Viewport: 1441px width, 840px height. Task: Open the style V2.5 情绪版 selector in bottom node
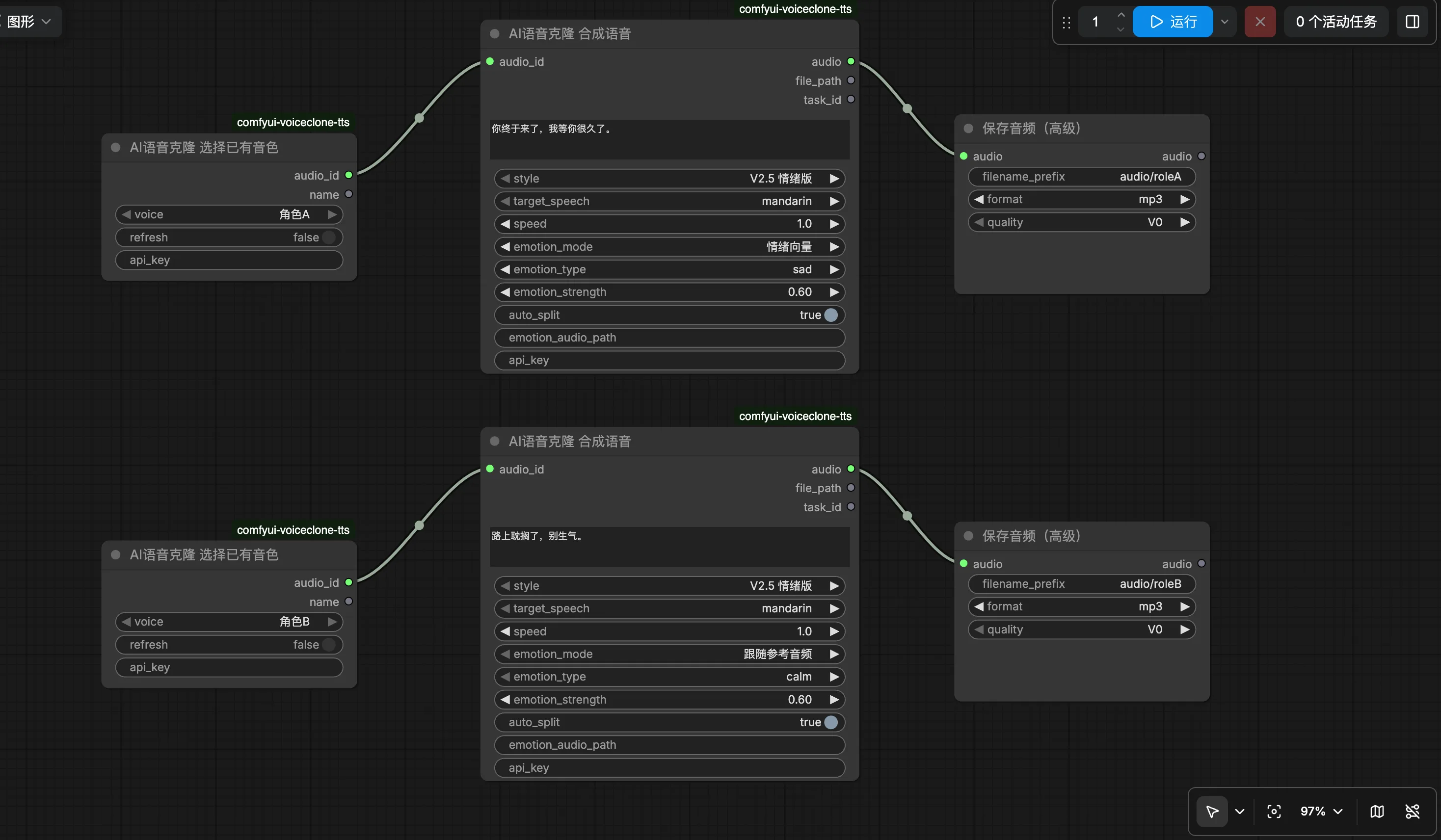(669, 585)
